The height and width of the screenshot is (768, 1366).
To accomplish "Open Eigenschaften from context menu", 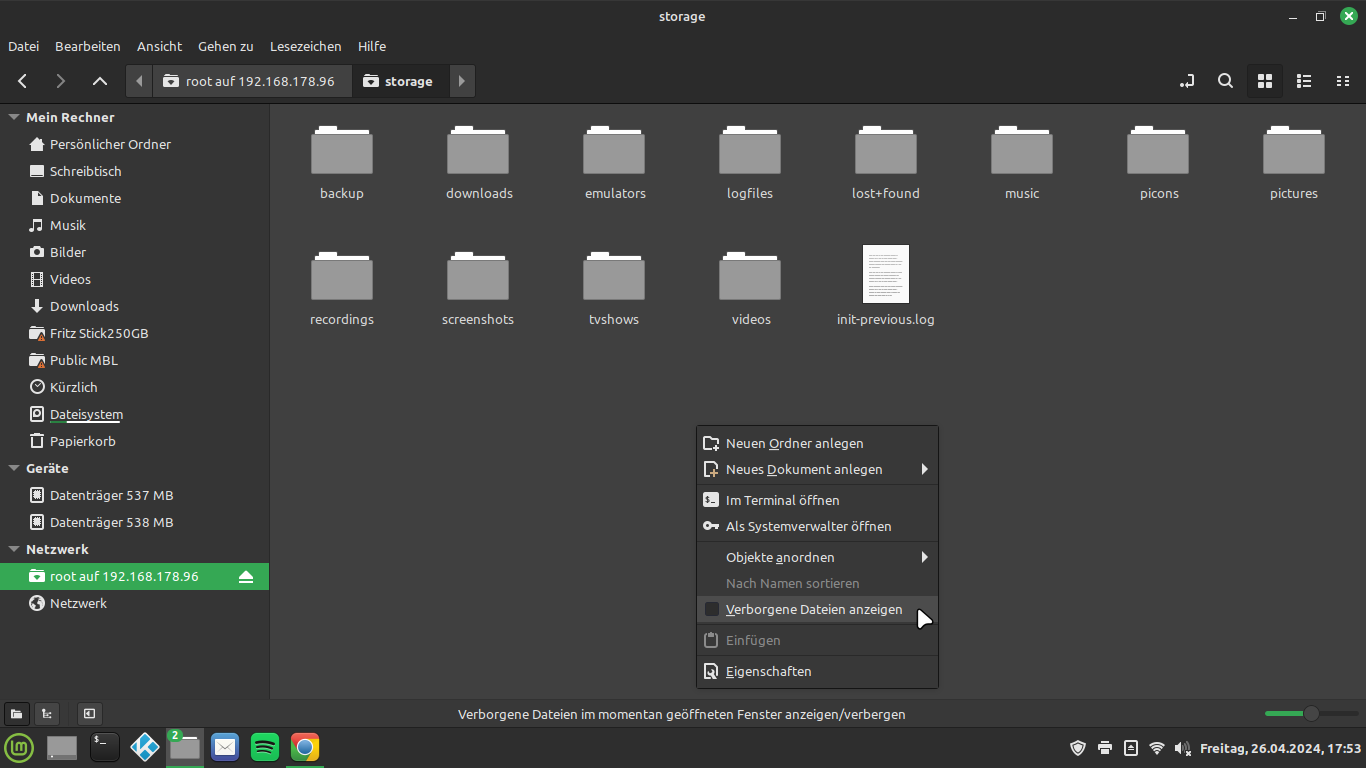I will [817, 671].
